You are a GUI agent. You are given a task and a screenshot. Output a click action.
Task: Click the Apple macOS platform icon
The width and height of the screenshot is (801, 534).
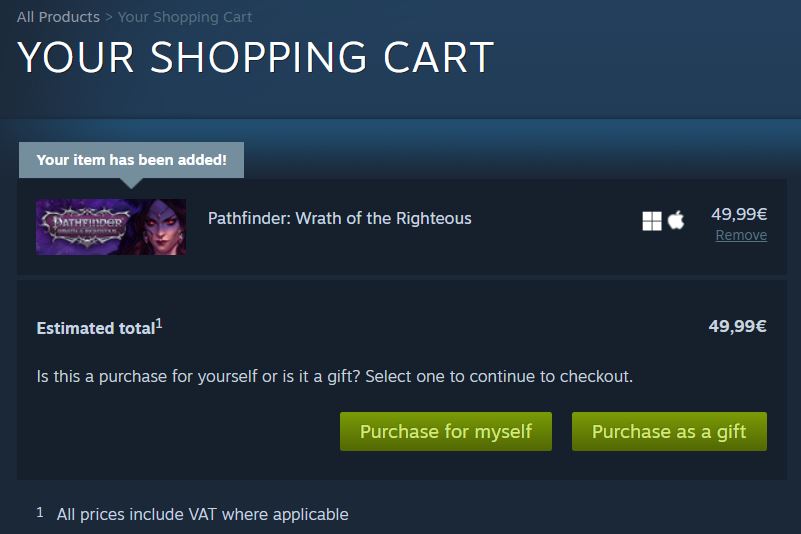point(676,220)
